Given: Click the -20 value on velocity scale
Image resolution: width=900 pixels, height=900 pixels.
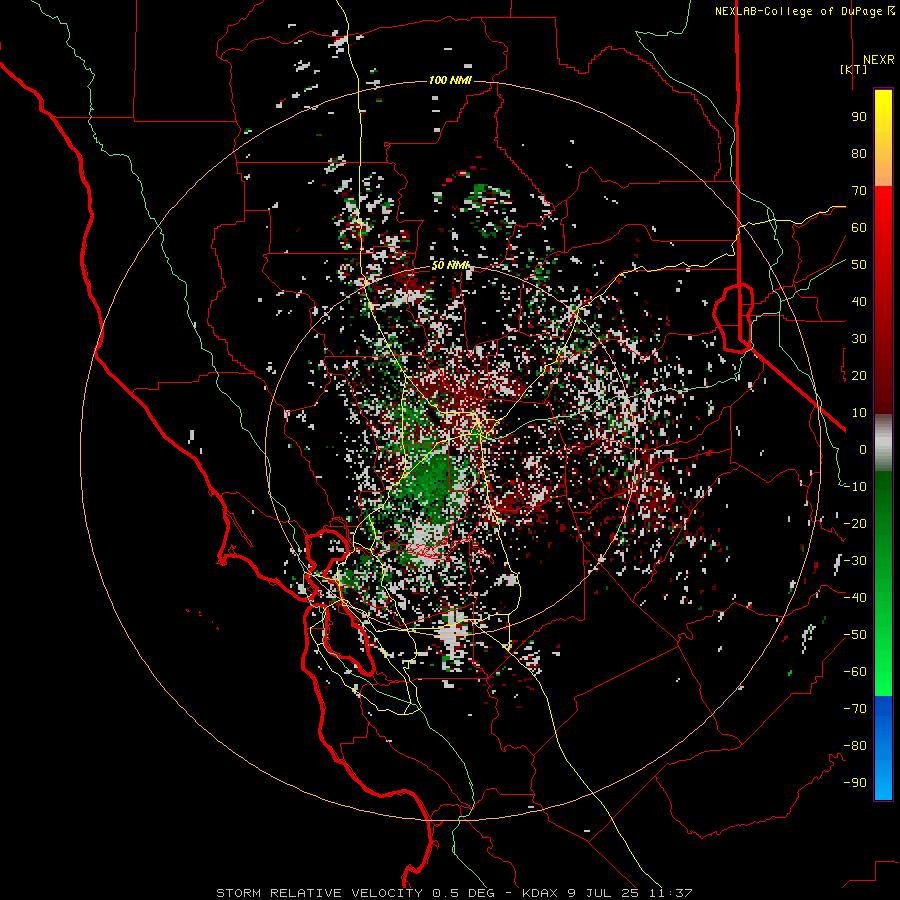Looking at the screenshot, I should (855, 524).
